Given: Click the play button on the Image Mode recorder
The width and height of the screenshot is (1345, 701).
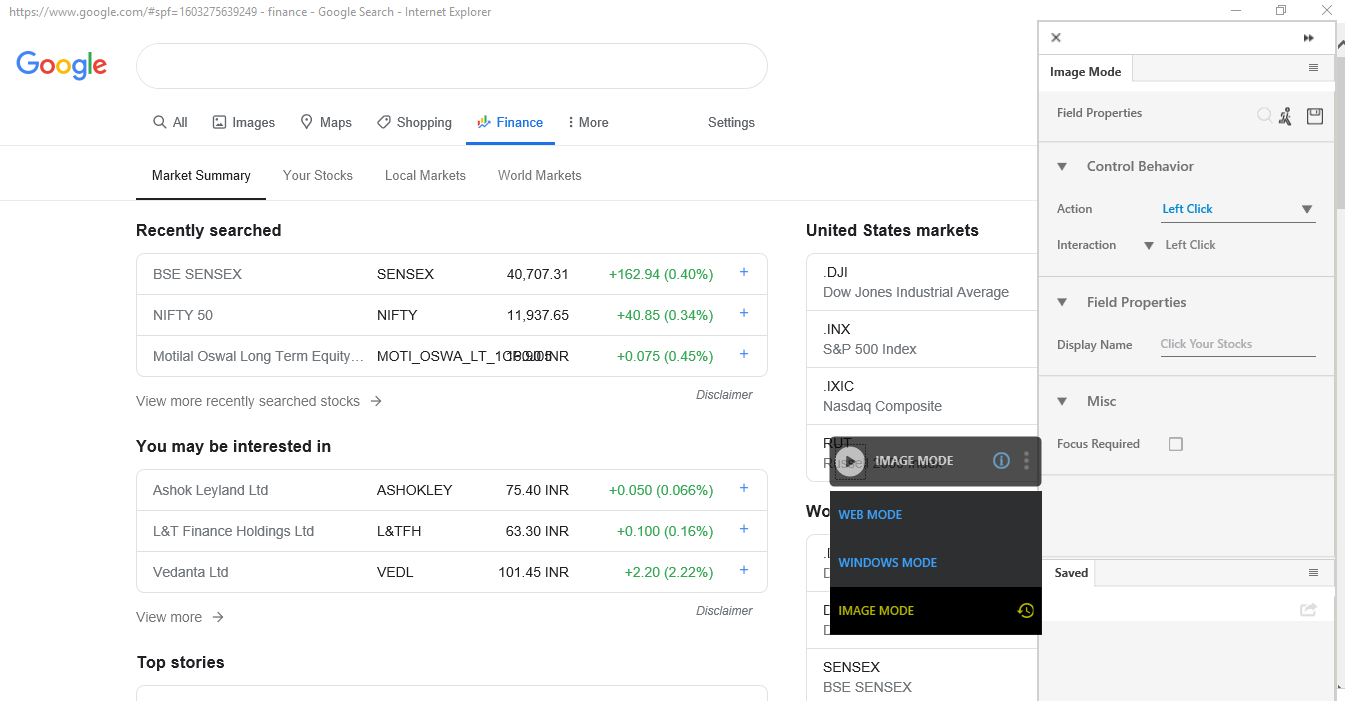Looking at the screenshot, I should pyautogui.click(x=850, y=461).
